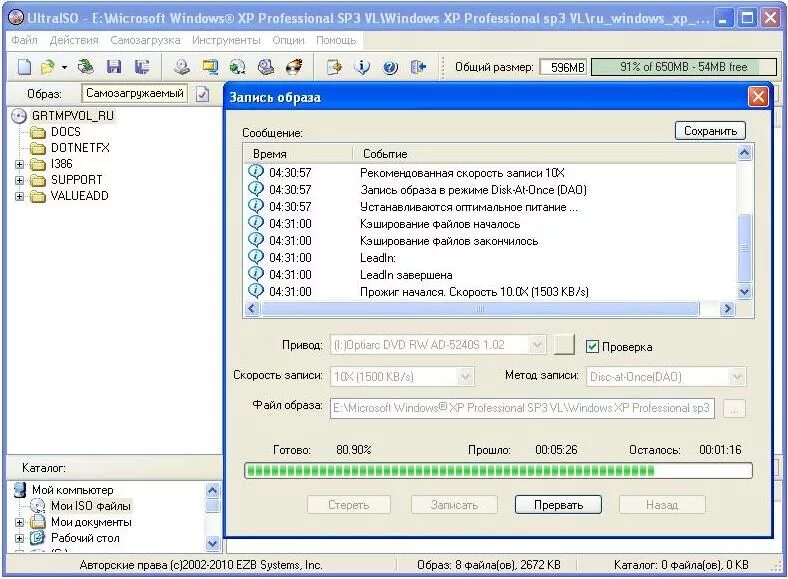Select 'Кэширование файлов началось' log row
Viewport: 788px width, 579px height.
tap(490, 224)
